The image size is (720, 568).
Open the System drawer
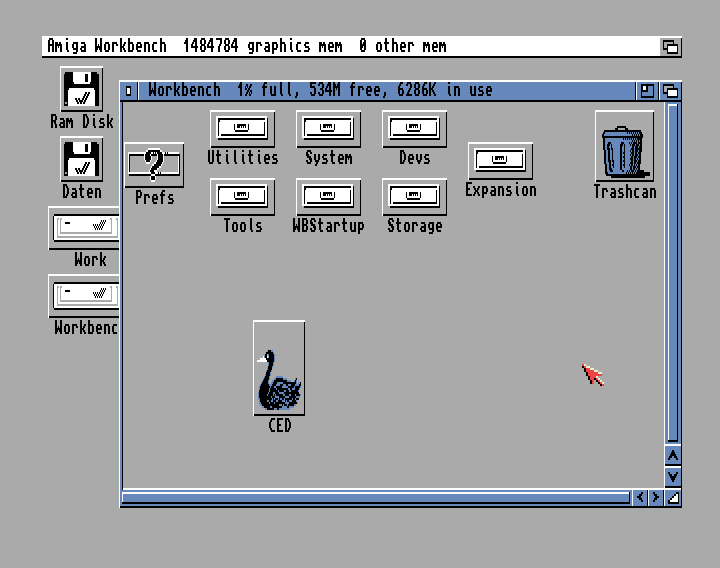click(x=328, y=129)
